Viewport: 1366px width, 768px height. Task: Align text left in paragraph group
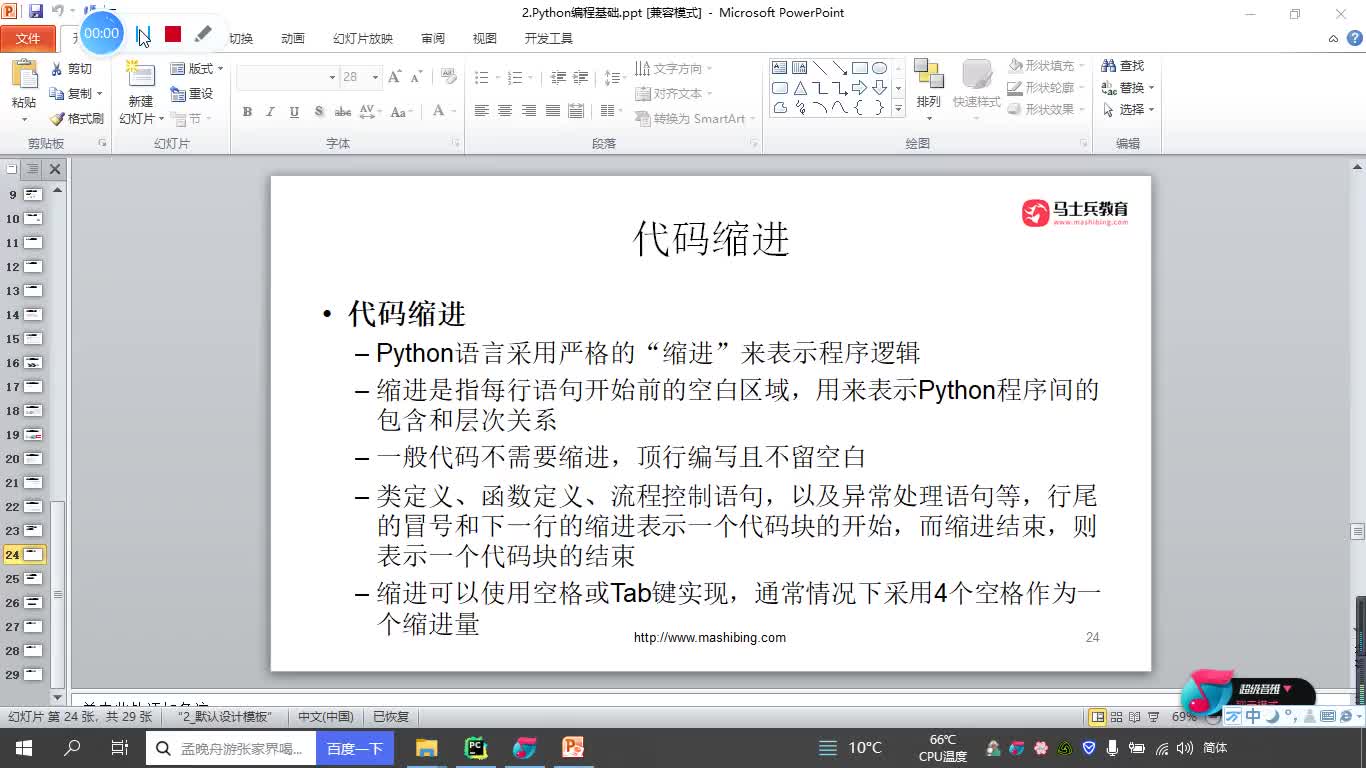(481, 111)
